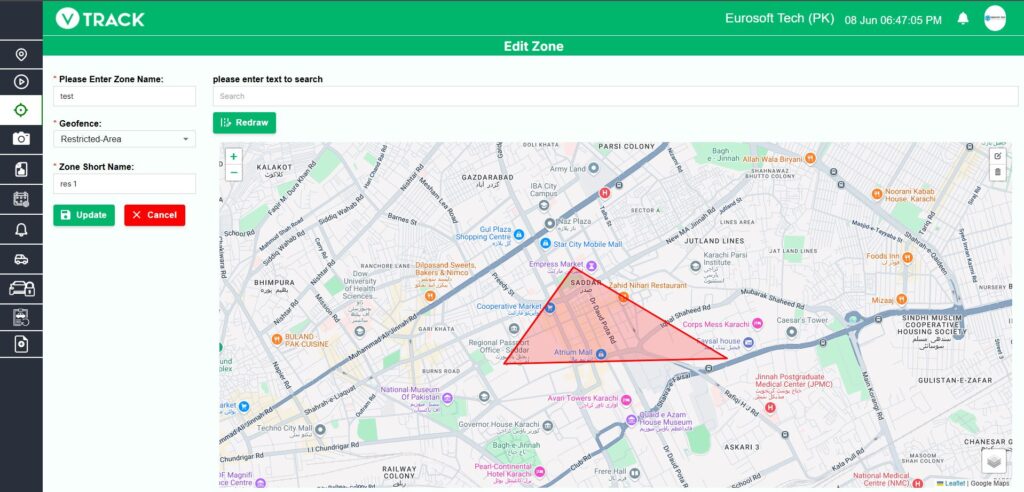Select the geofence target sidebar icon
The width and height of the screenshot is (1024, 492).
tap(21, 110)
